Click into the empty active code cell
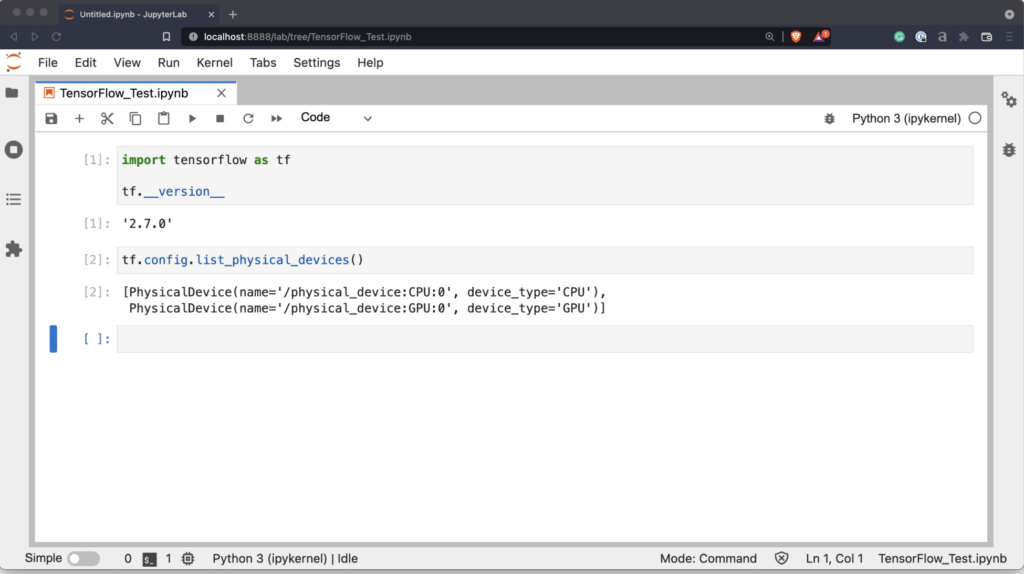Viewport: 1024px width, 574px height. pyautogui.click(x=545, y=339)
